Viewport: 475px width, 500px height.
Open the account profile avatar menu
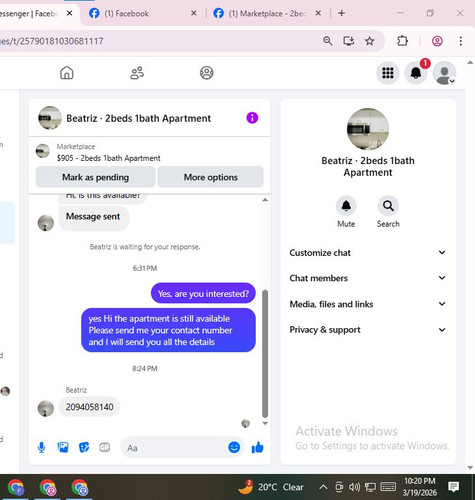(444, 73)
